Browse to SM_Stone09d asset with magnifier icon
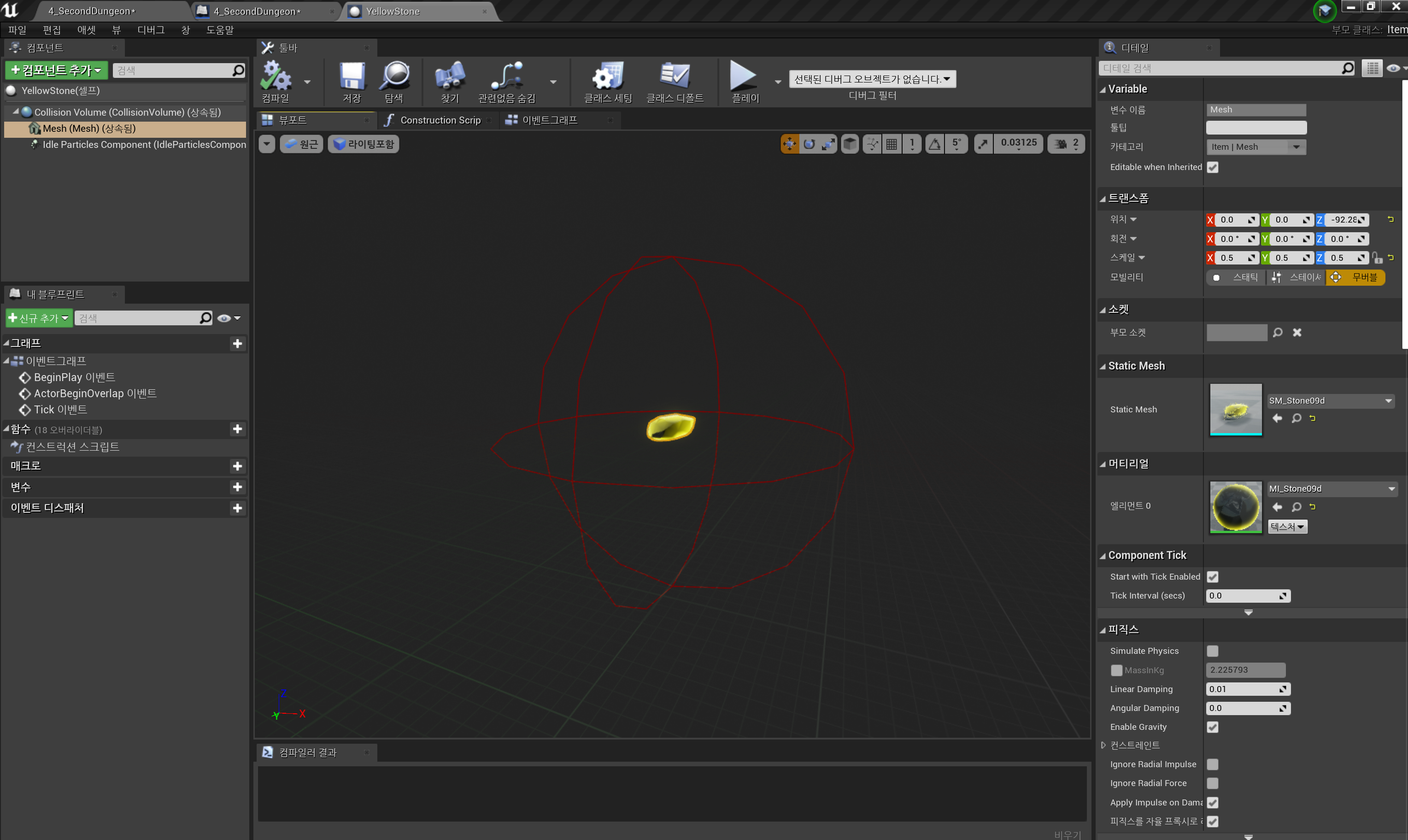 pos(1296,418)
